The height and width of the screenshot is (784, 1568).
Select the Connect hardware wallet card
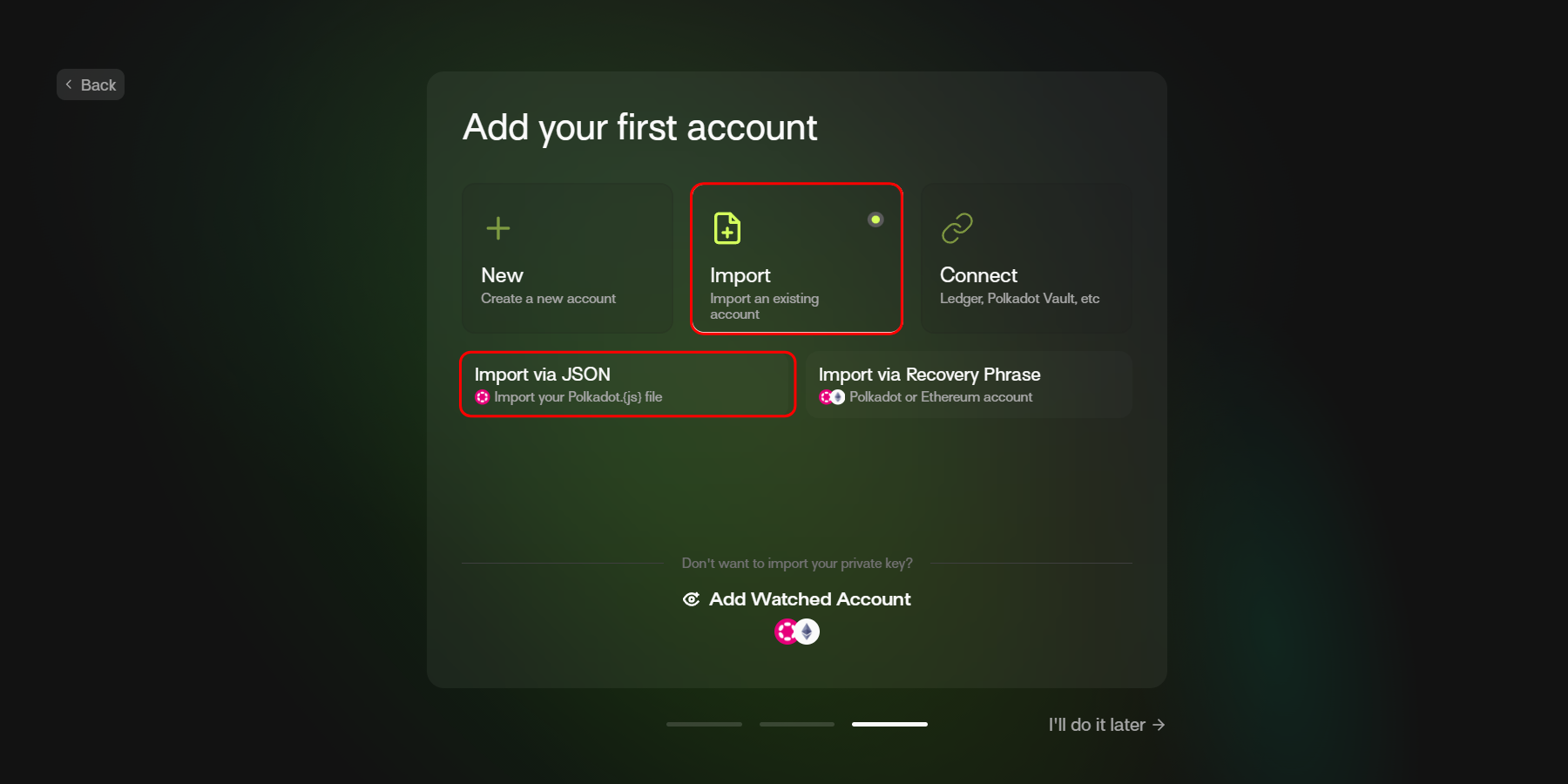pyautogui.click(x=1026, y=258)
